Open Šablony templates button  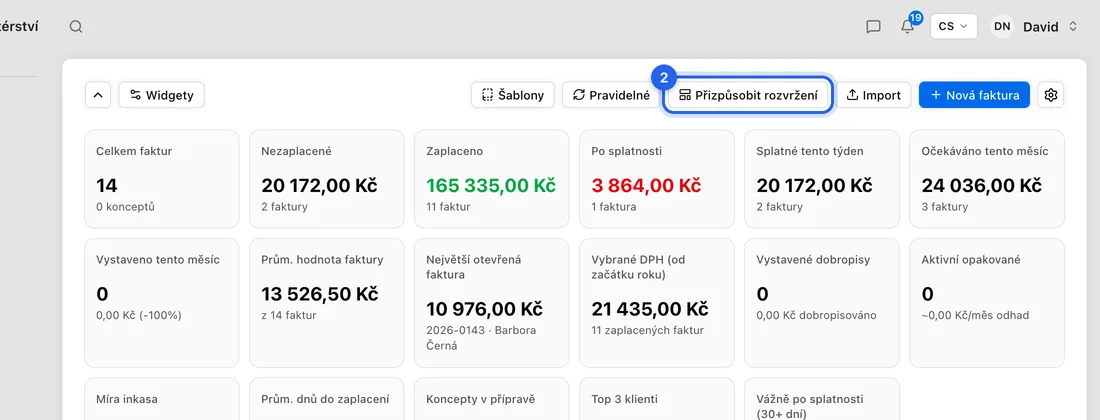(x=513, y=95)
